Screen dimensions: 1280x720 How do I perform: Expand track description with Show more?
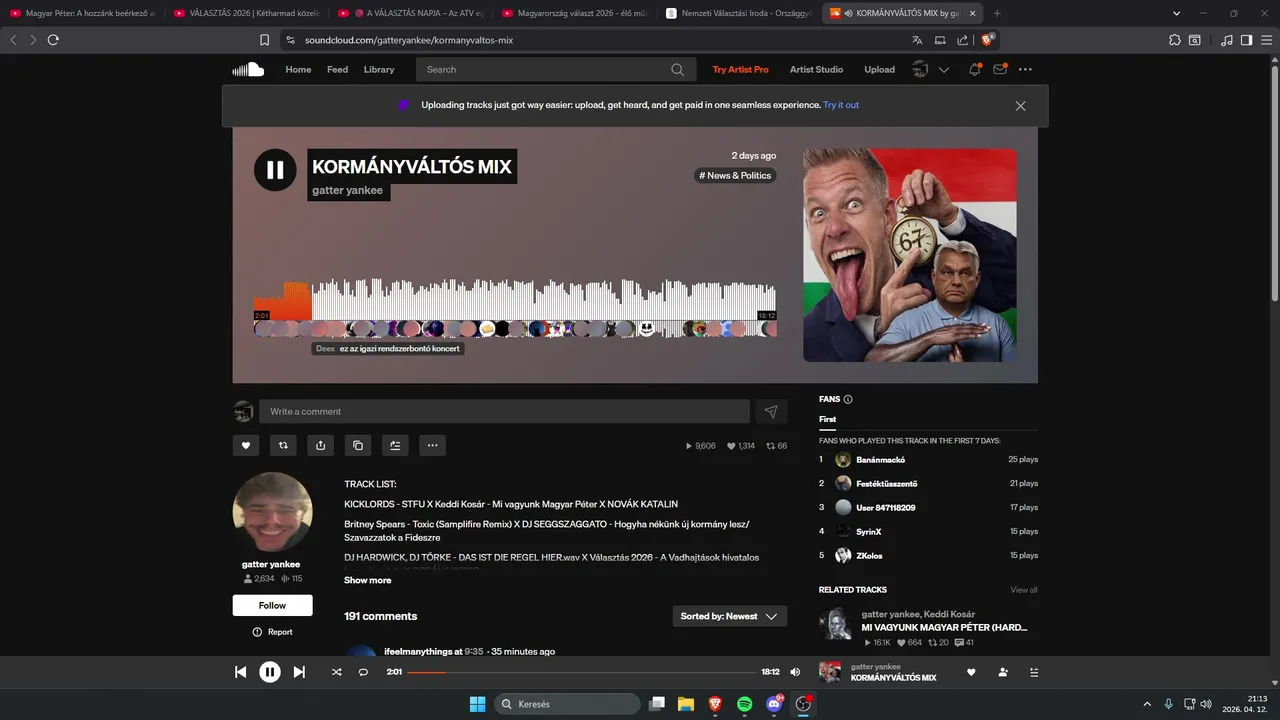point(368,580)
